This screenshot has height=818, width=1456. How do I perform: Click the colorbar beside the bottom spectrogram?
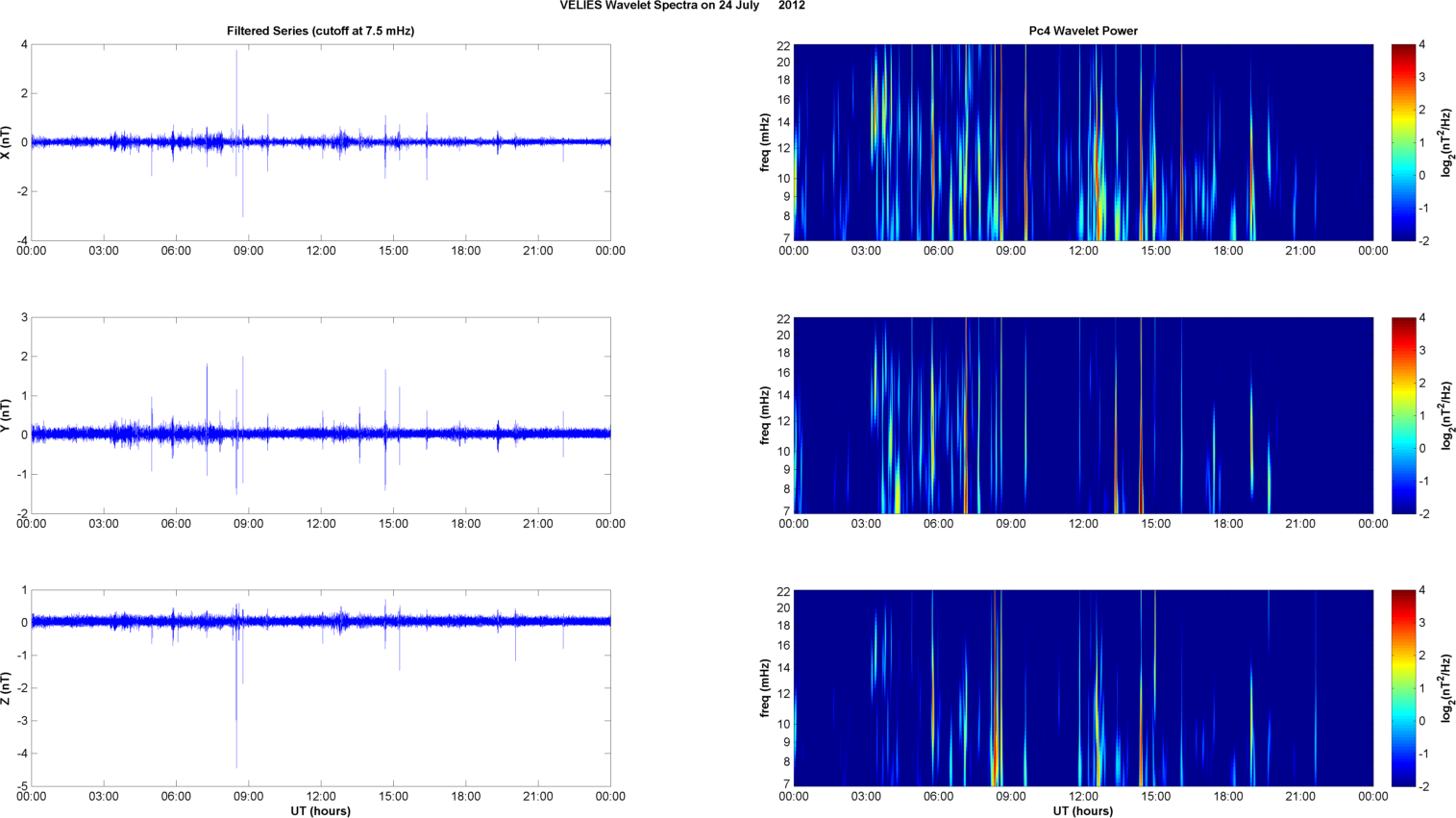(1403, 688)
